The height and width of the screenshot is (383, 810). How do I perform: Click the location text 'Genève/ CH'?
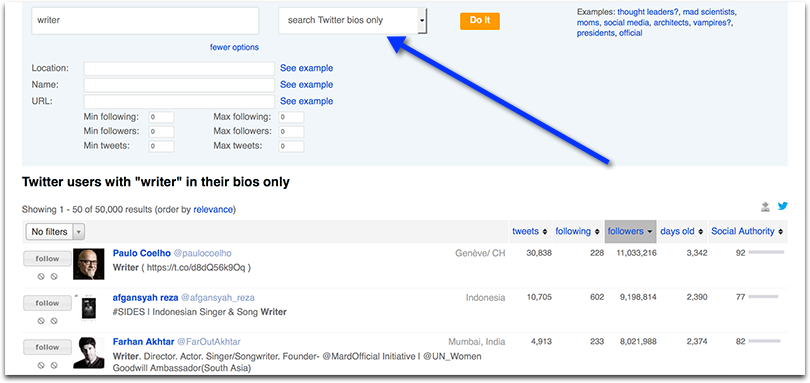coord(480,253)
